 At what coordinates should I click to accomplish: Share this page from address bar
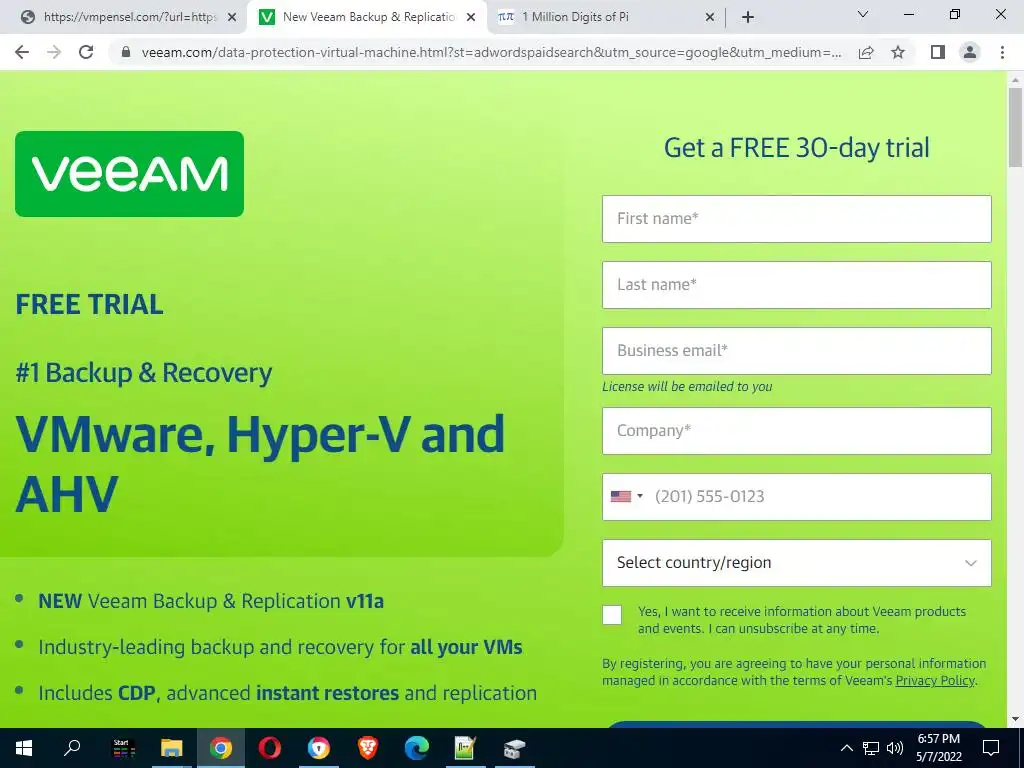[866, 52]
